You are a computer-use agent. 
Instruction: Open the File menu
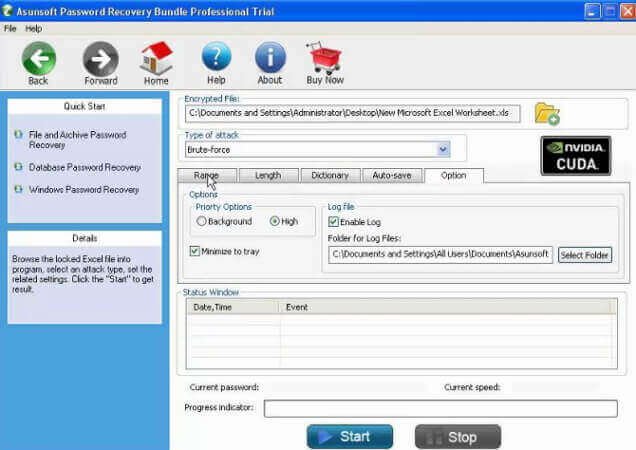click(10, 28)
